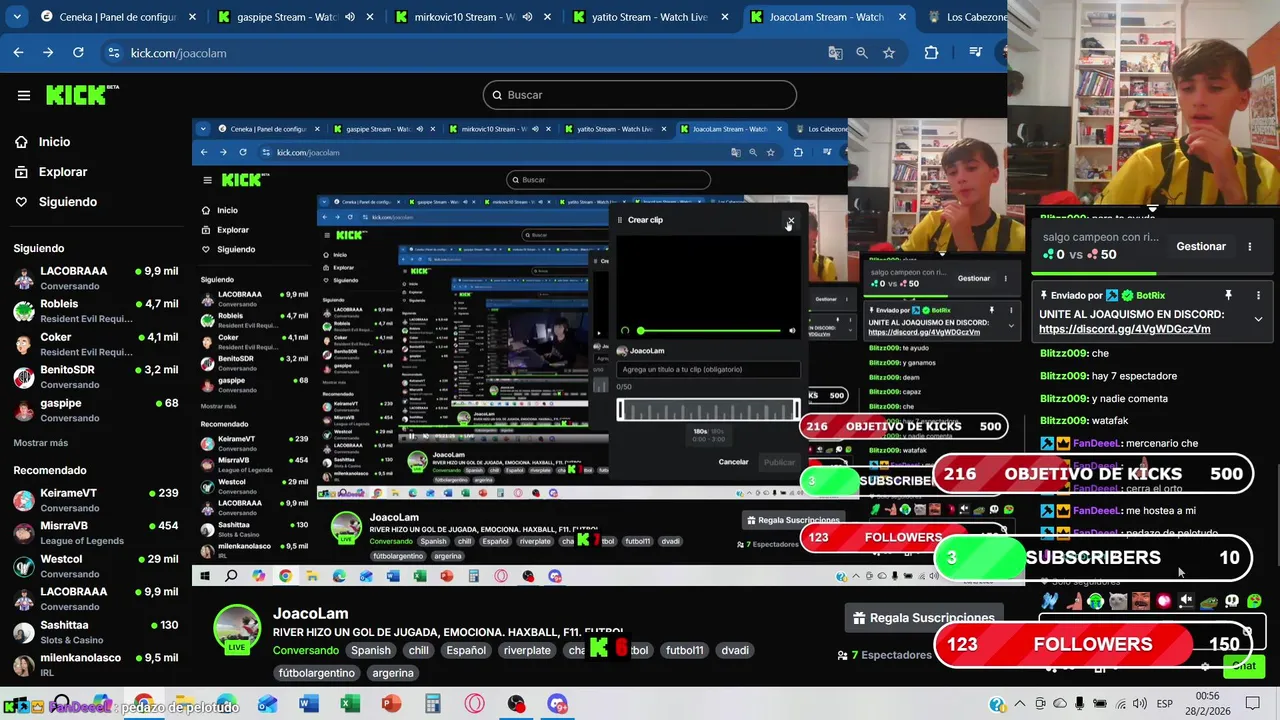Click Cancelar in the streamed Crear clip dialog
Image resolution: width=1280 pixels, height=720 pixels.
733,462
